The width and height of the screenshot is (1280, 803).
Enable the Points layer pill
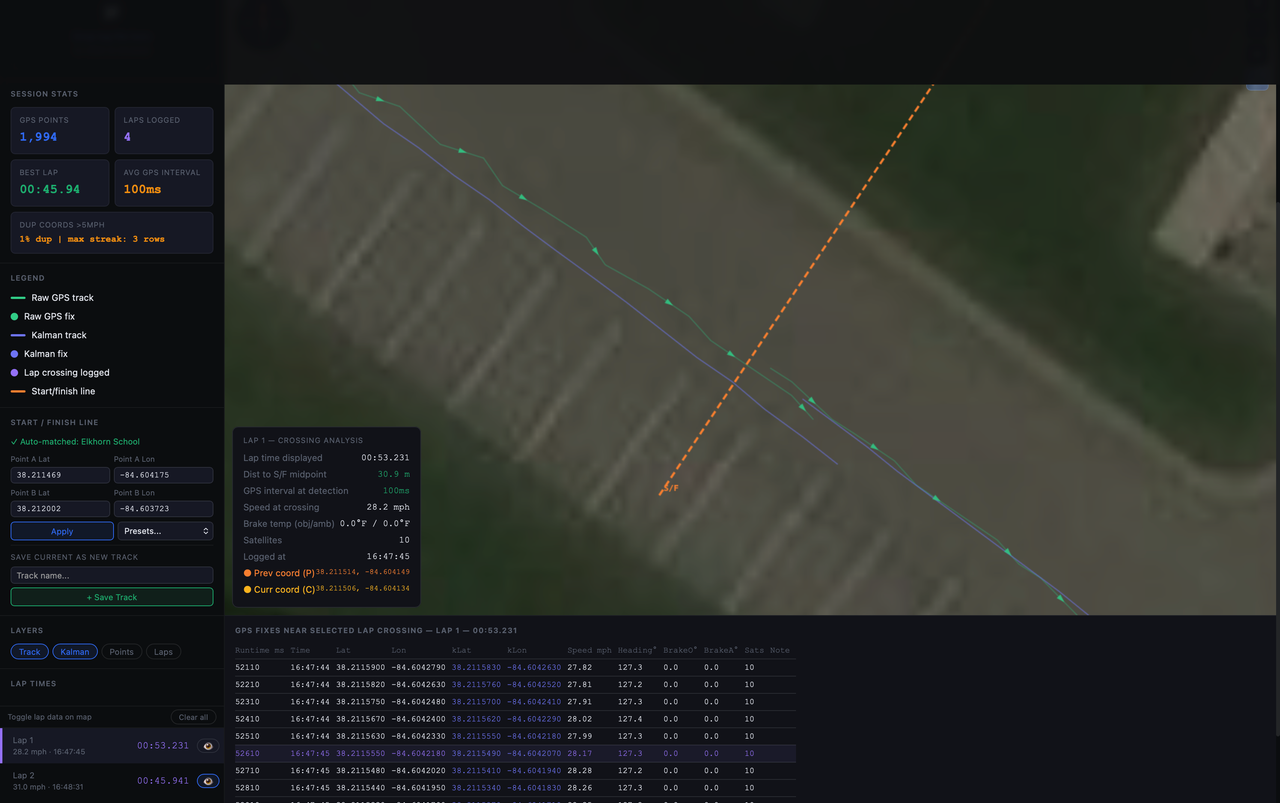[x=122, y=651]
